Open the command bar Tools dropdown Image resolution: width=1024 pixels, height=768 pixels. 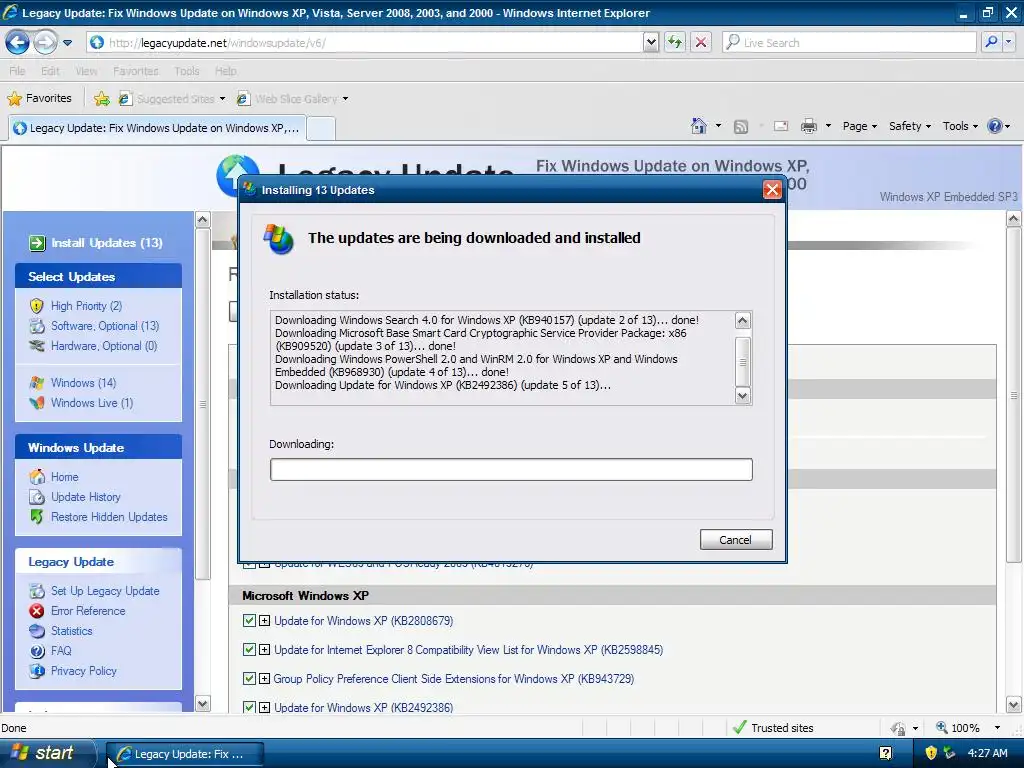coord(960,126)
